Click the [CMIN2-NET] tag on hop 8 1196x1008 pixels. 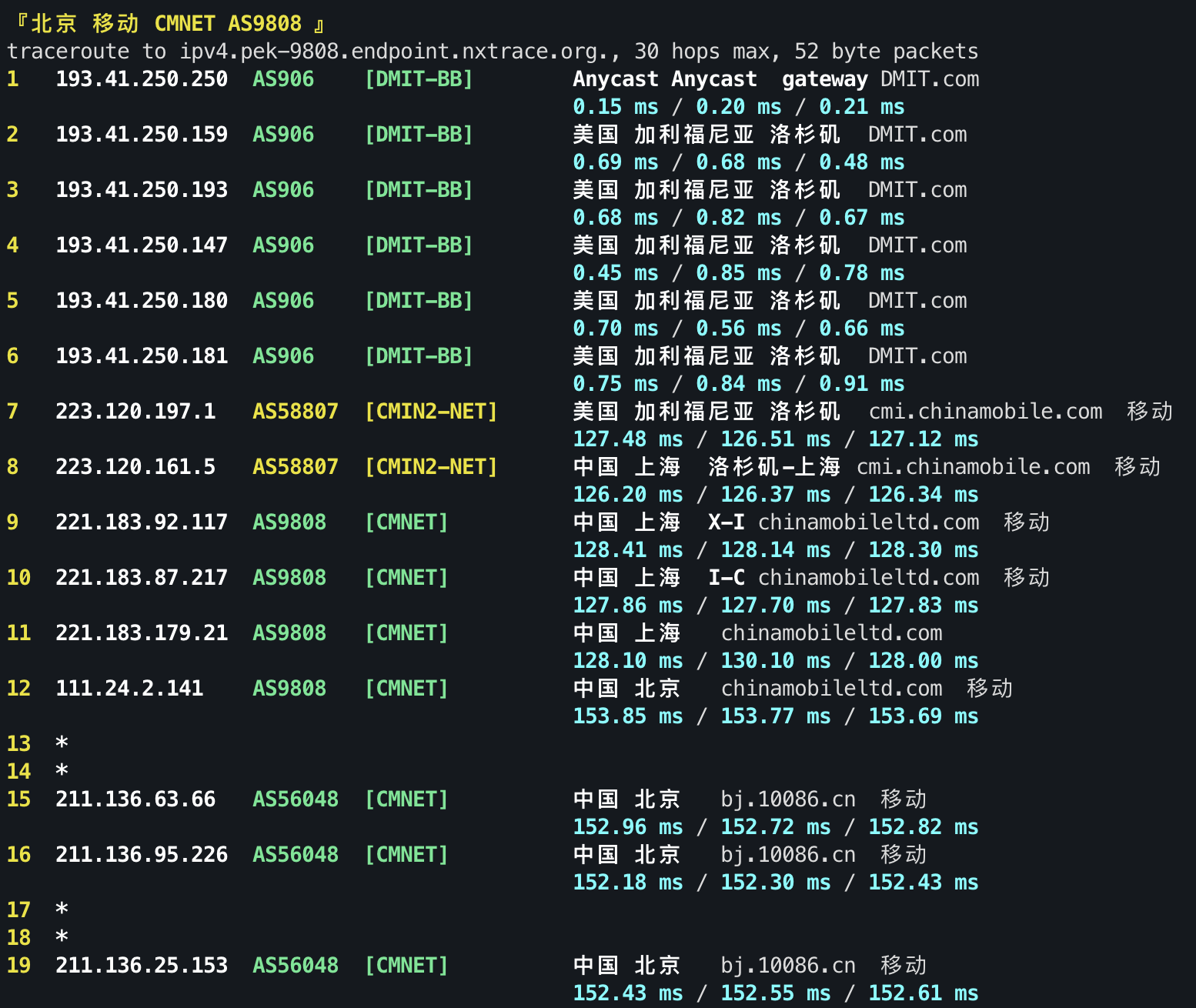coord(432,467)
